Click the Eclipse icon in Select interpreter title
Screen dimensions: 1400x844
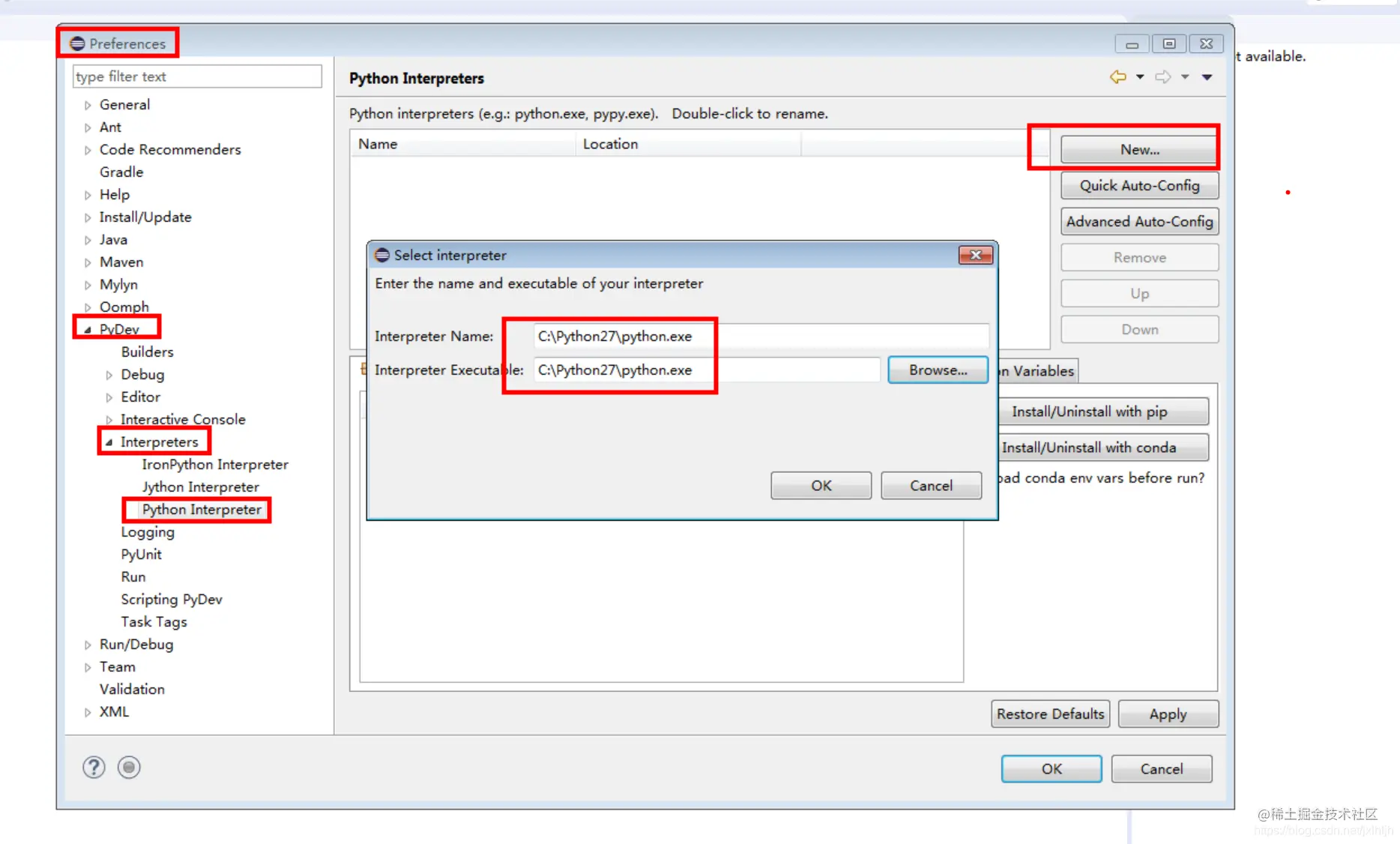point(382,255)
